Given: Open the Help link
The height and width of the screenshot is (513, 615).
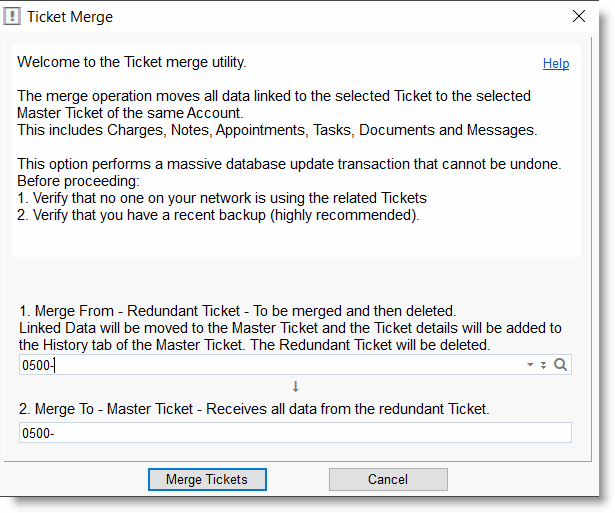Looking at the screenshot, I should tap(556, 63).
